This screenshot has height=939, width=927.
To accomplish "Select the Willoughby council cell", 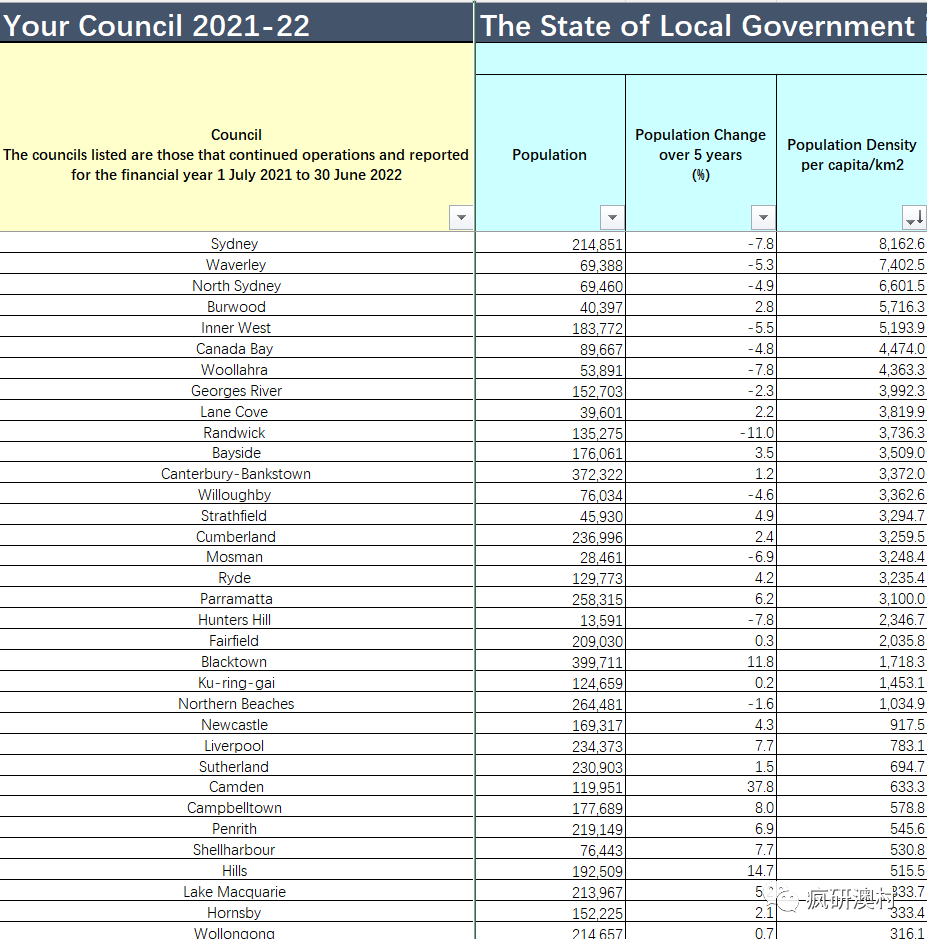I will [x=236, y=494].
